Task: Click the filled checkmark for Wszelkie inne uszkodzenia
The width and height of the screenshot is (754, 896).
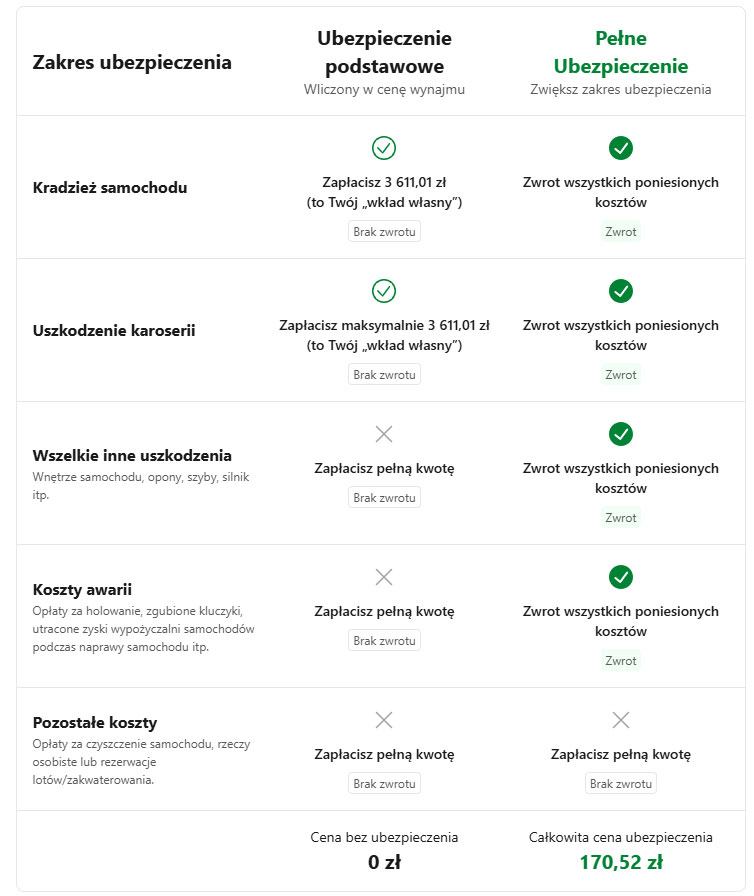Action: (620, 434)
